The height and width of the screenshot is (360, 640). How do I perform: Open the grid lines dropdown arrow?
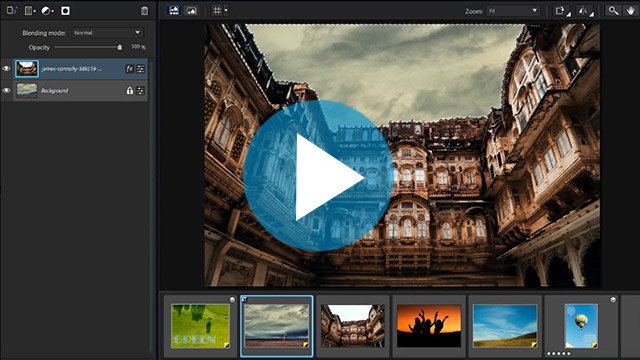click(226, 11)
